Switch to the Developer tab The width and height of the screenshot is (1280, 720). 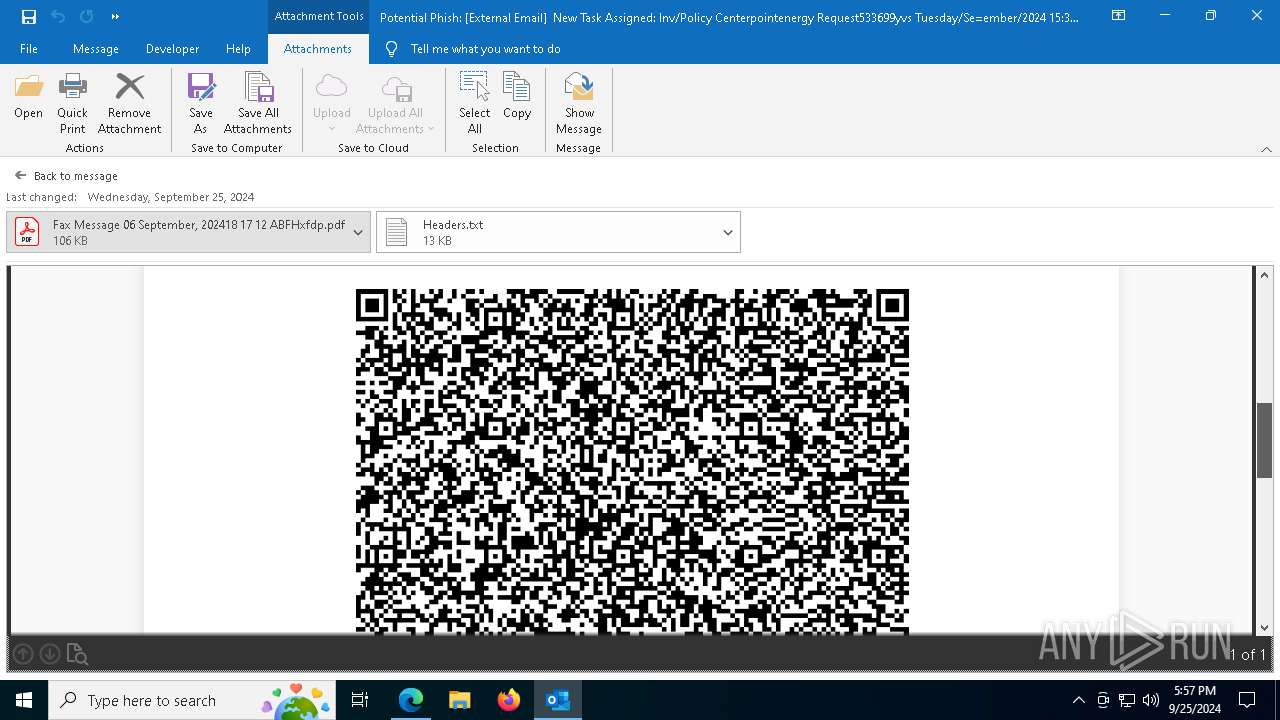(172, 48)
